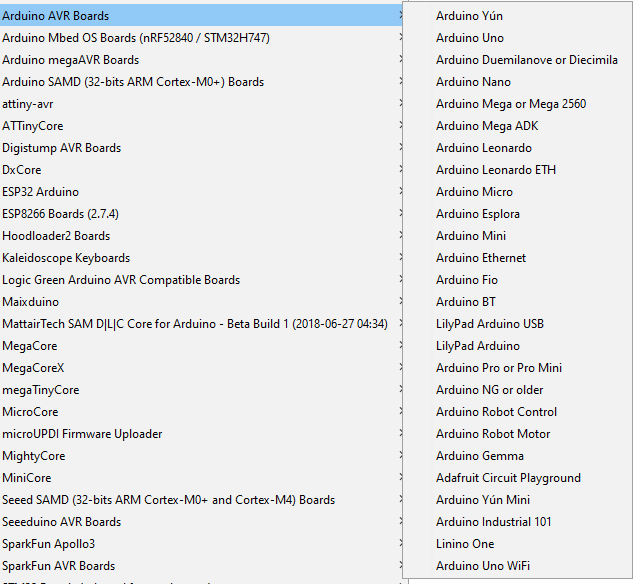Expand Hoodloader2 Boards entry
The width and height of the screenshot is (637, 584).
[202, 236]
